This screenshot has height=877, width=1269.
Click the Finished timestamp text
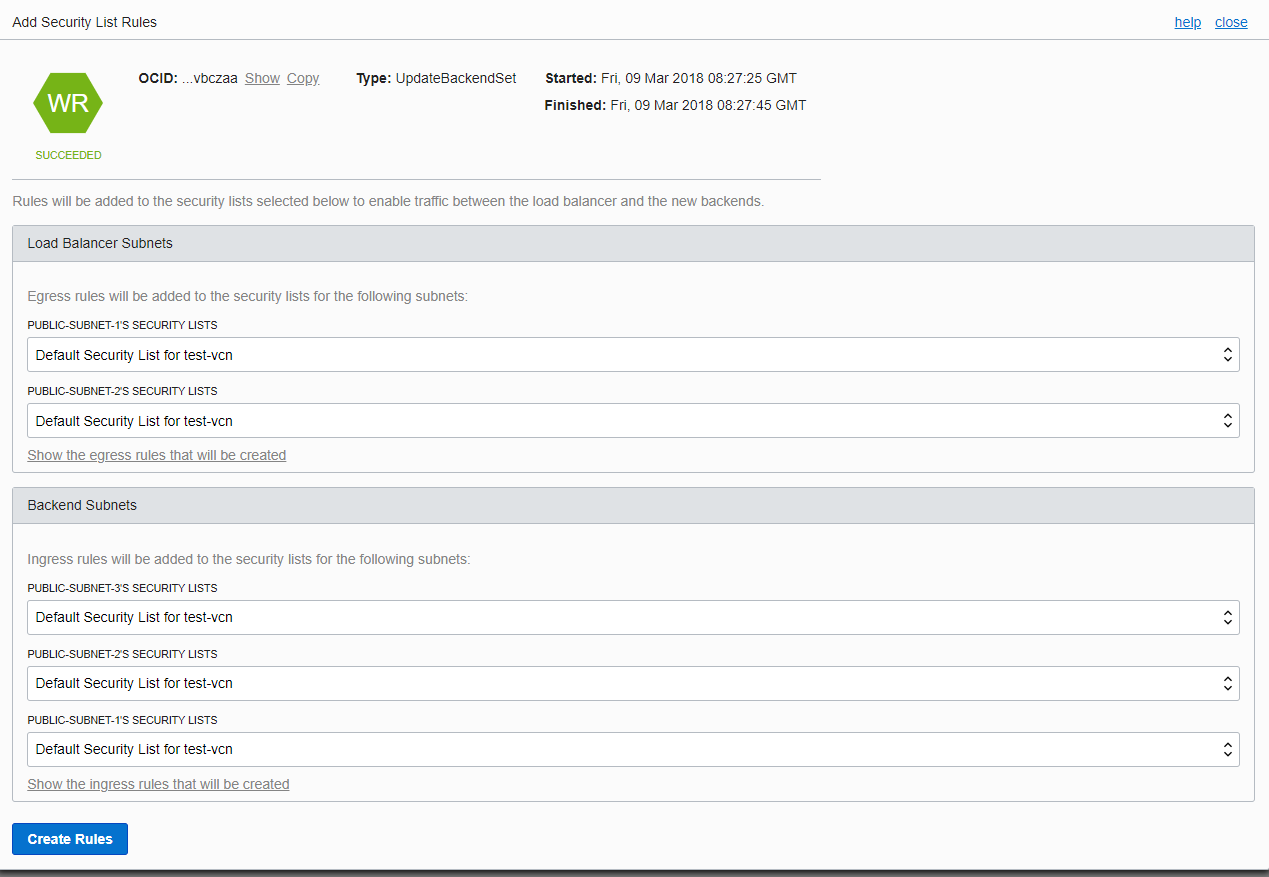pyautogui.click(x=675, y=105)
